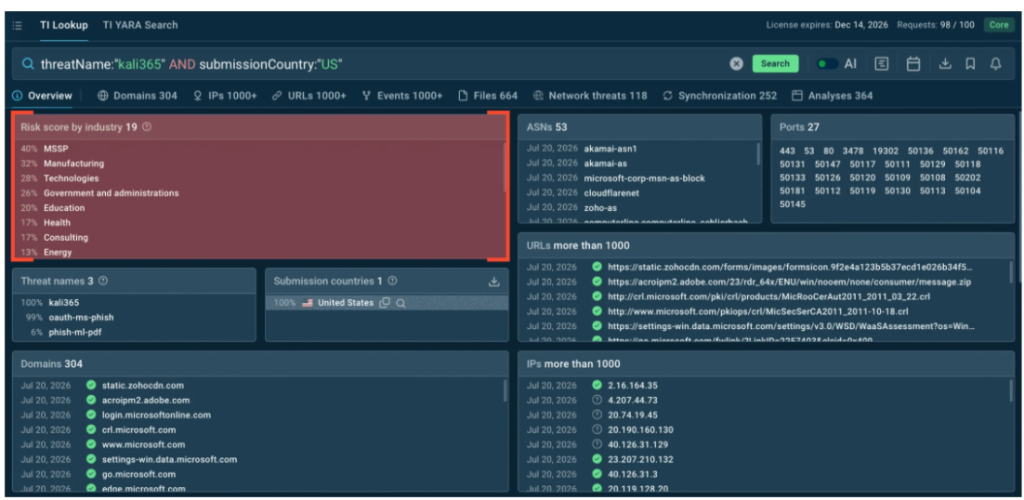This screenshot has height=500, width=1024.
Task: Click the Core plan badge
Action: [x=999, y=25]
